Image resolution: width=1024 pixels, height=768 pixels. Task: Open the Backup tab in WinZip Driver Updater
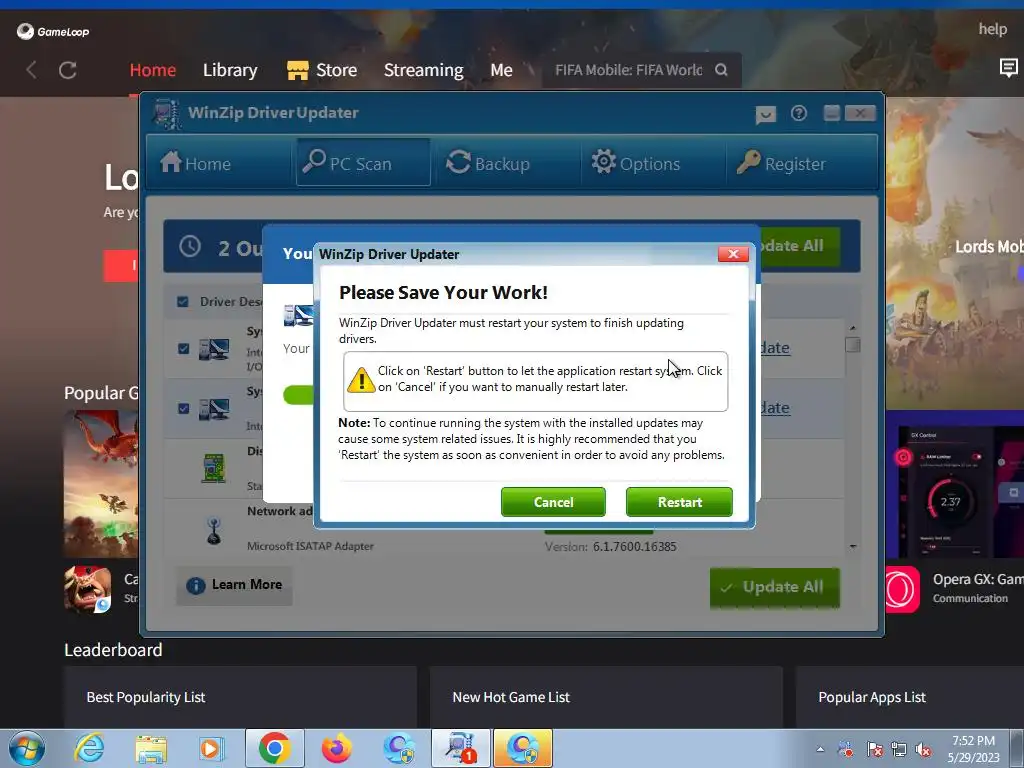pyautogui.click(x=488, y=163)
